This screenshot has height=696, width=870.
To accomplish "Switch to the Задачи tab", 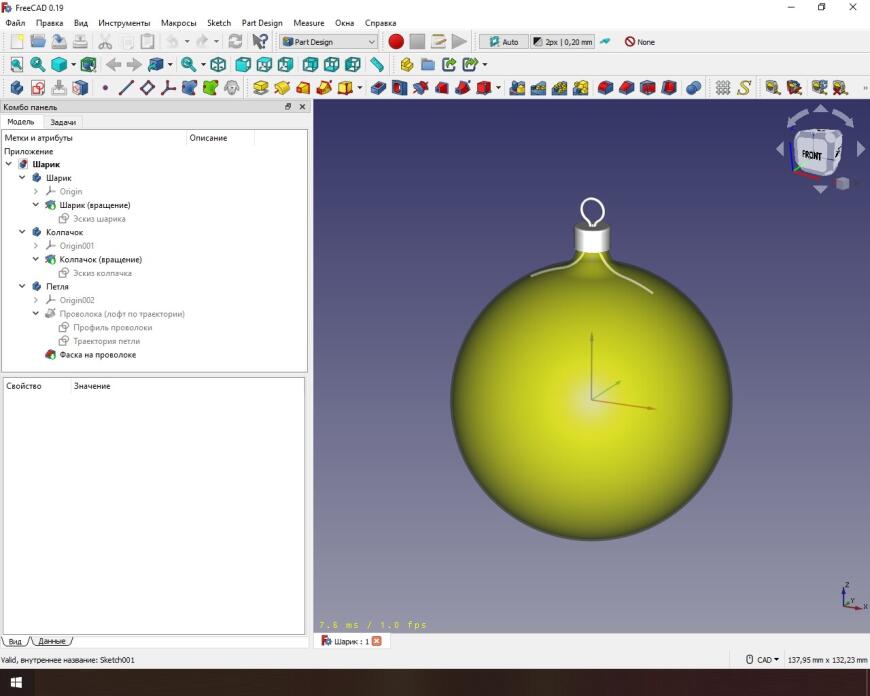I will click(x=63, y=122).
